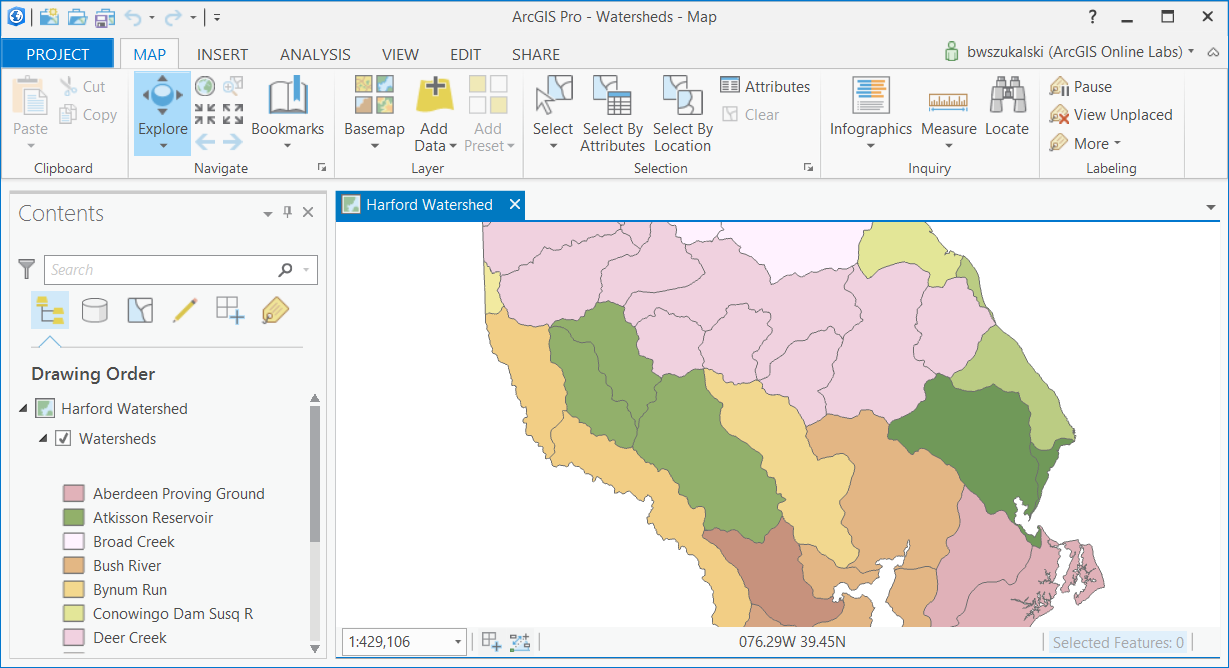Viewport: 1229px width, 668px height.
Task: Activate the Measure tool
Action: [x=949, y=112]
